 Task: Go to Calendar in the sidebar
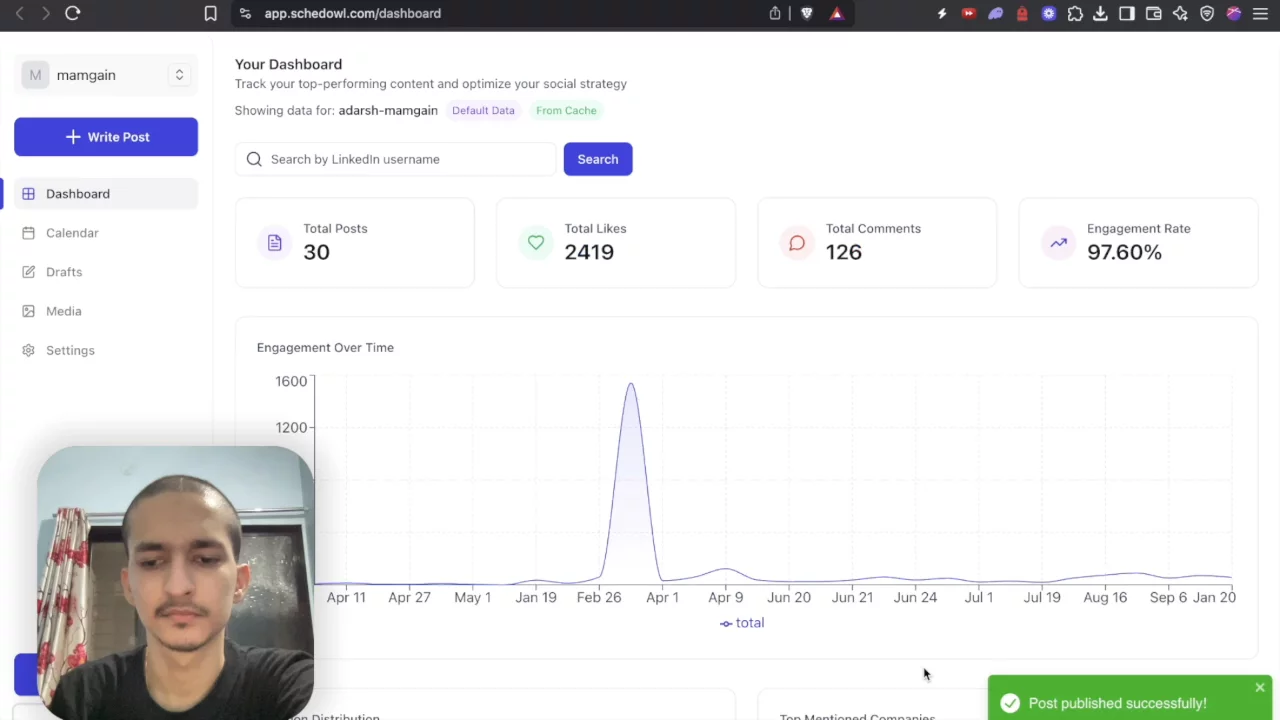[72, 233]
